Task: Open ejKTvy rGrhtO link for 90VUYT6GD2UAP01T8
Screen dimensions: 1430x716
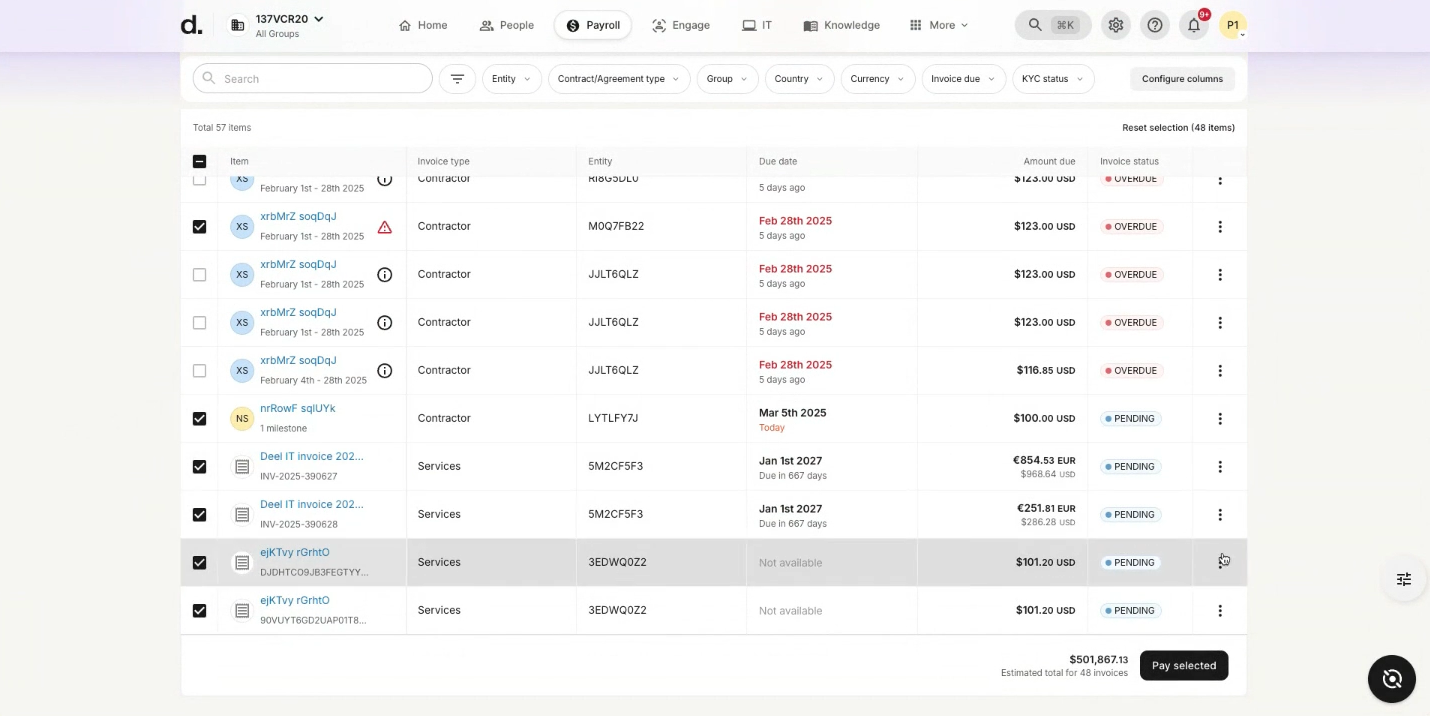Action: (x=295, y=601)
